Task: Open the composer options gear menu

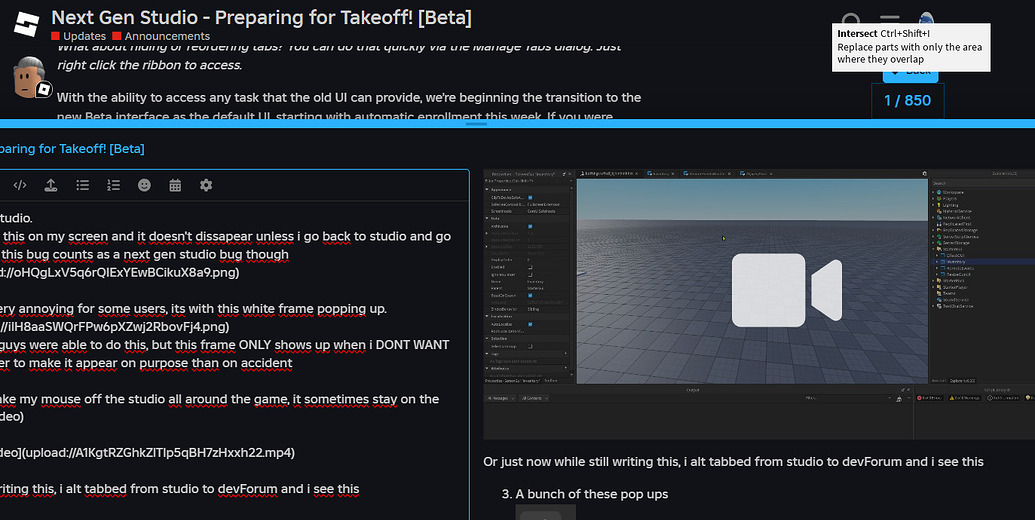Action: click(206, 185)
